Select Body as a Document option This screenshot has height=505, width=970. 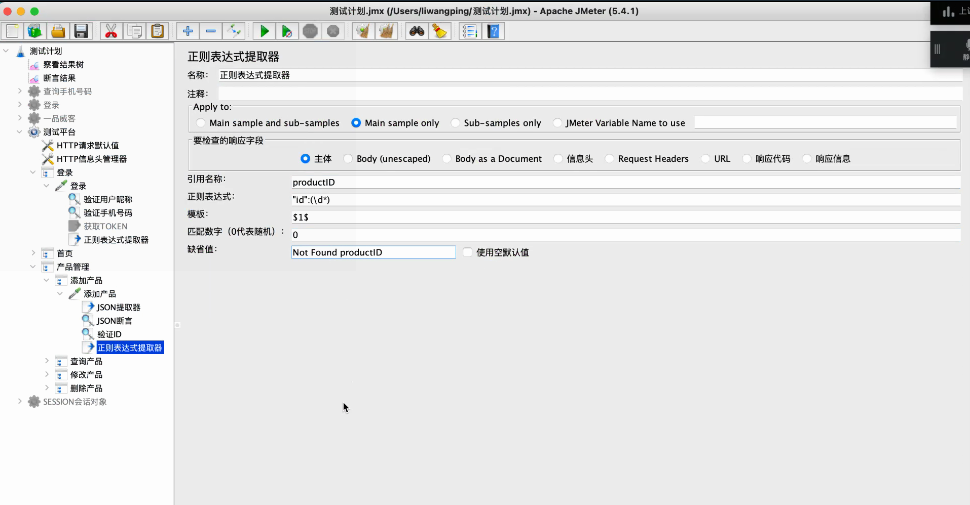(447, 158)
